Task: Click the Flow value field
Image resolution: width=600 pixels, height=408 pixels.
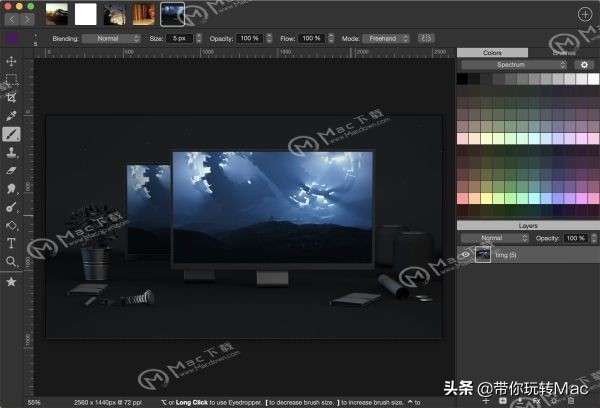Action: click(x=311, y=39)
